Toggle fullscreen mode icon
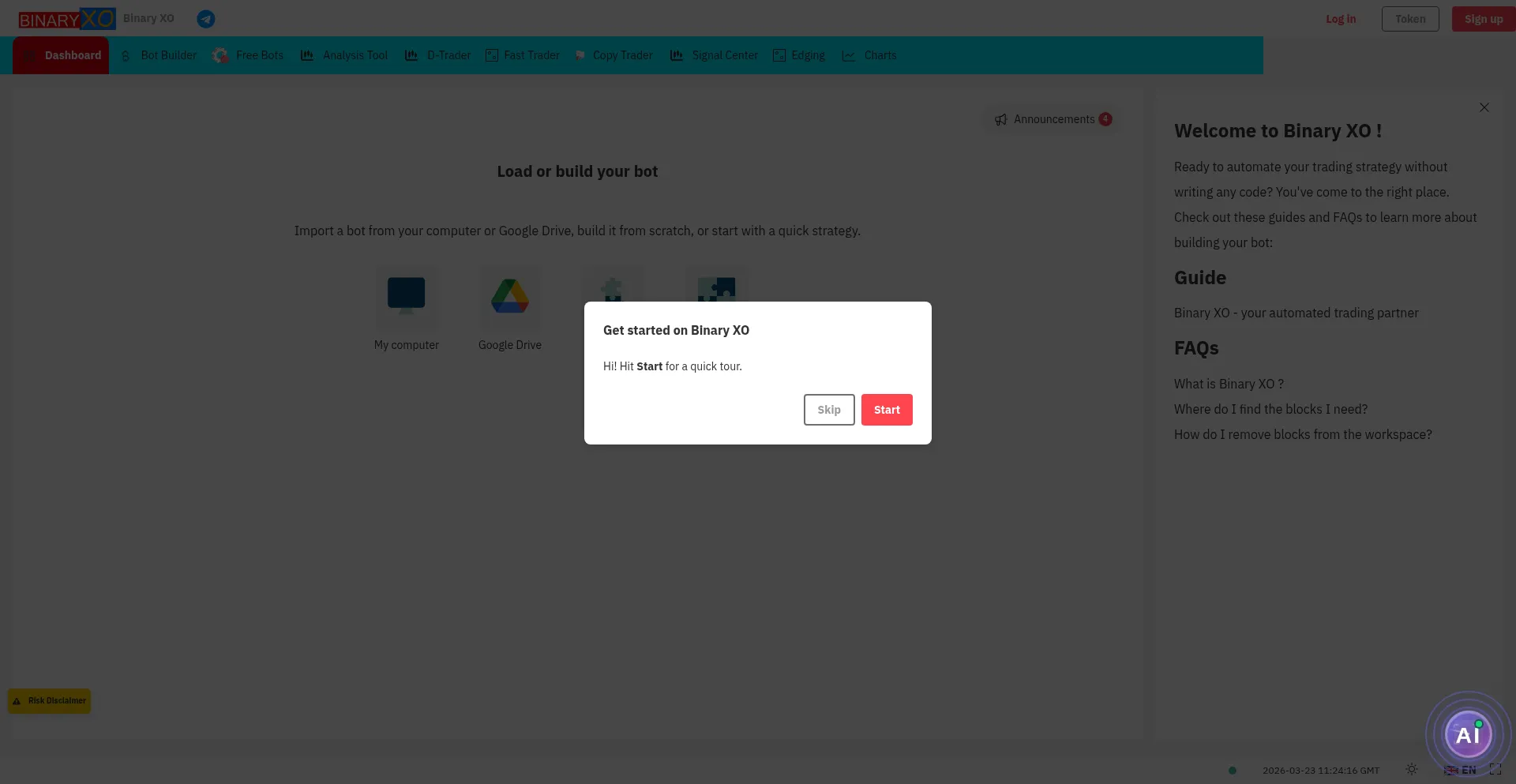Screen dimensions: 1516x784 1495,769
